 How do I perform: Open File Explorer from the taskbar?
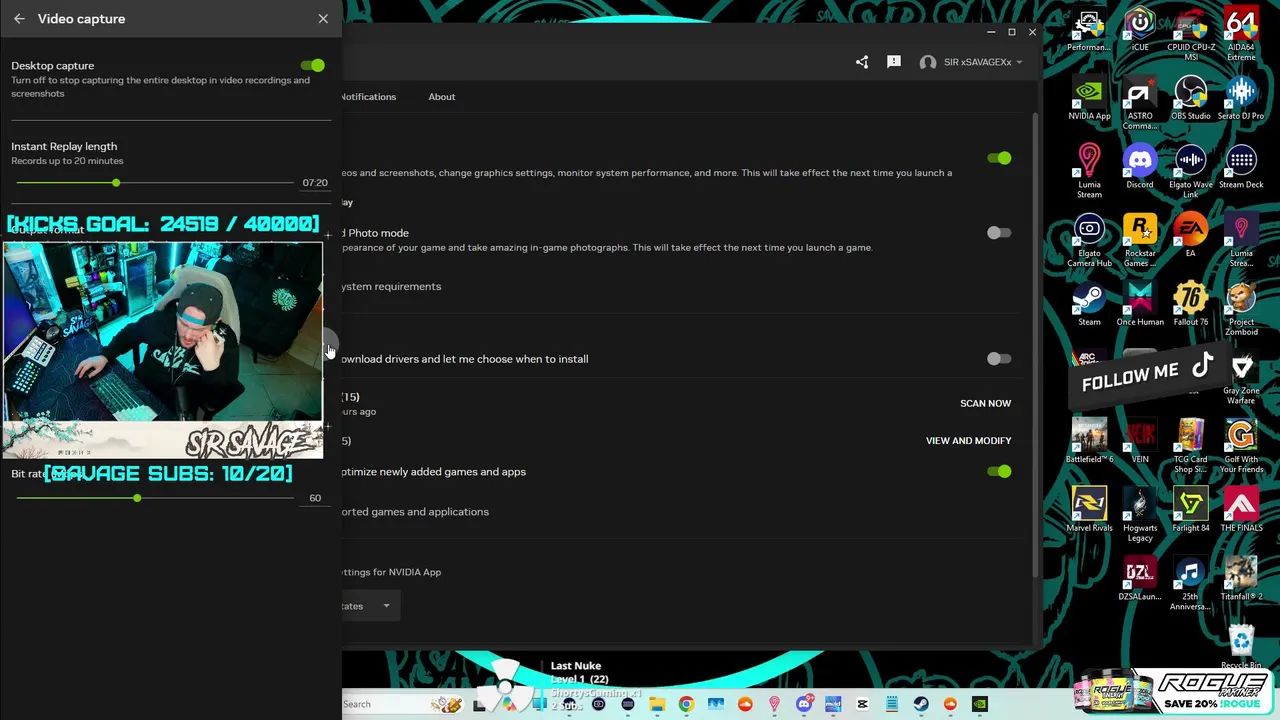tap(657, 704)
